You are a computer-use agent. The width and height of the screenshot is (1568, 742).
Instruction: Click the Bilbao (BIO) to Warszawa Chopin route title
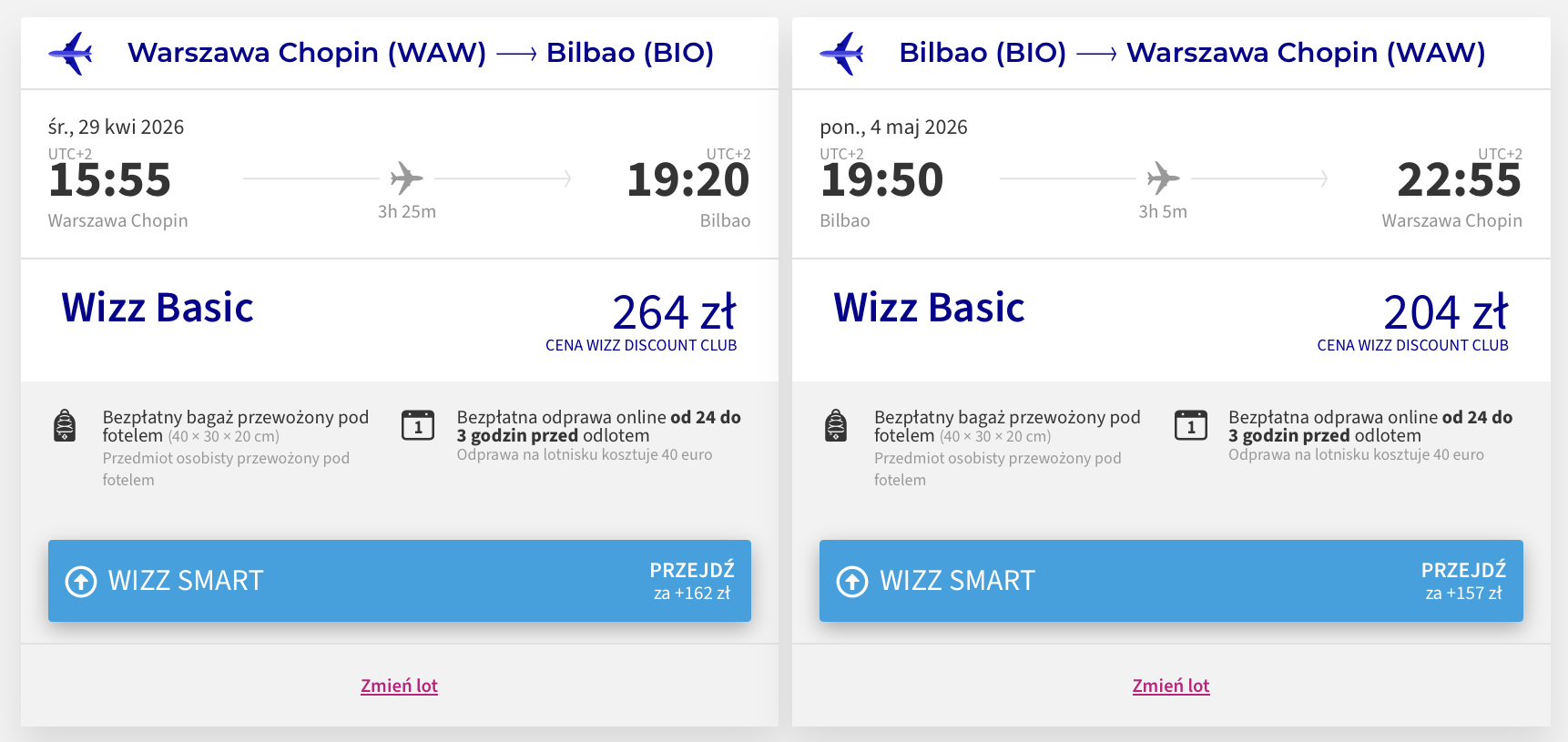tap(1191, 53)
